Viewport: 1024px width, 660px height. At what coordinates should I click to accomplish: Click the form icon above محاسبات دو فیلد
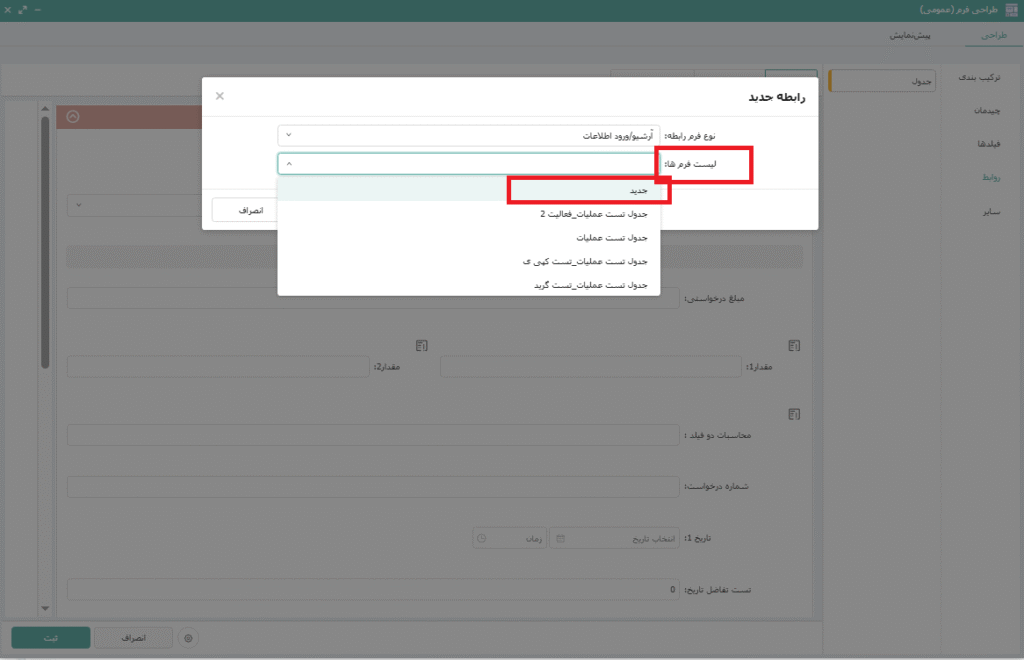point(794,413)
